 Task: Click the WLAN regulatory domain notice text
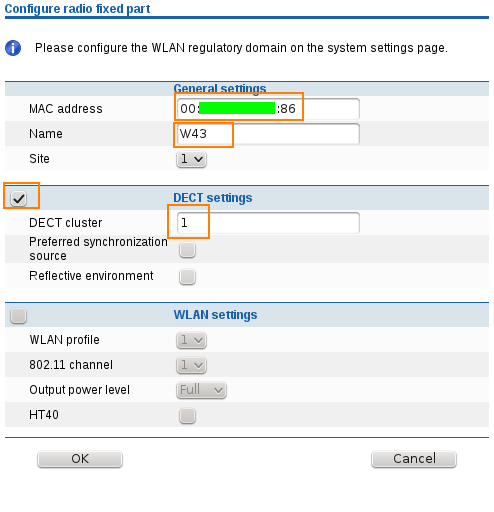click(x=241, y=48)
